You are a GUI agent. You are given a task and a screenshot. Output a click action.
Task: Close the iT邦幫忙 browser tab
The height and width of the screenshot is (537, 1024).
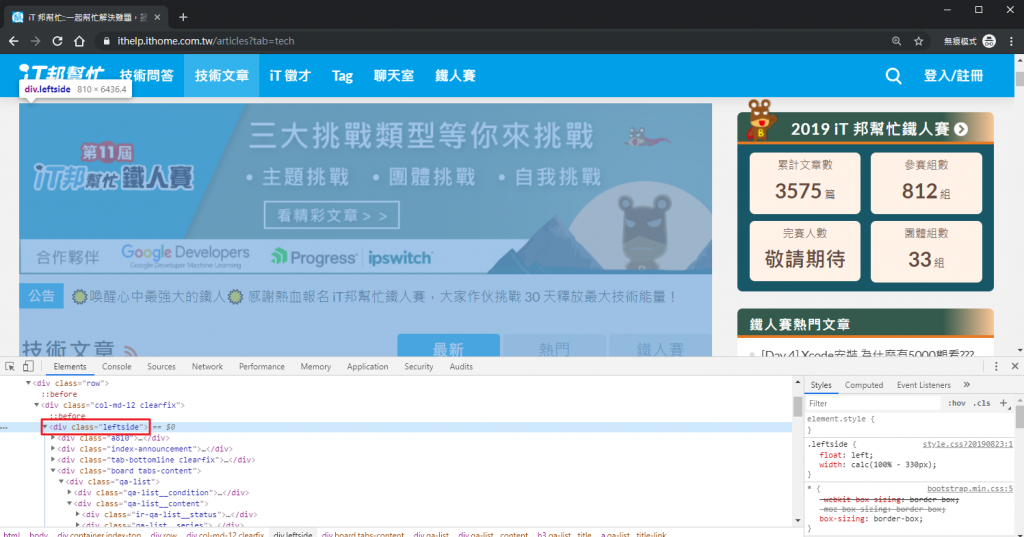[157, 18]
